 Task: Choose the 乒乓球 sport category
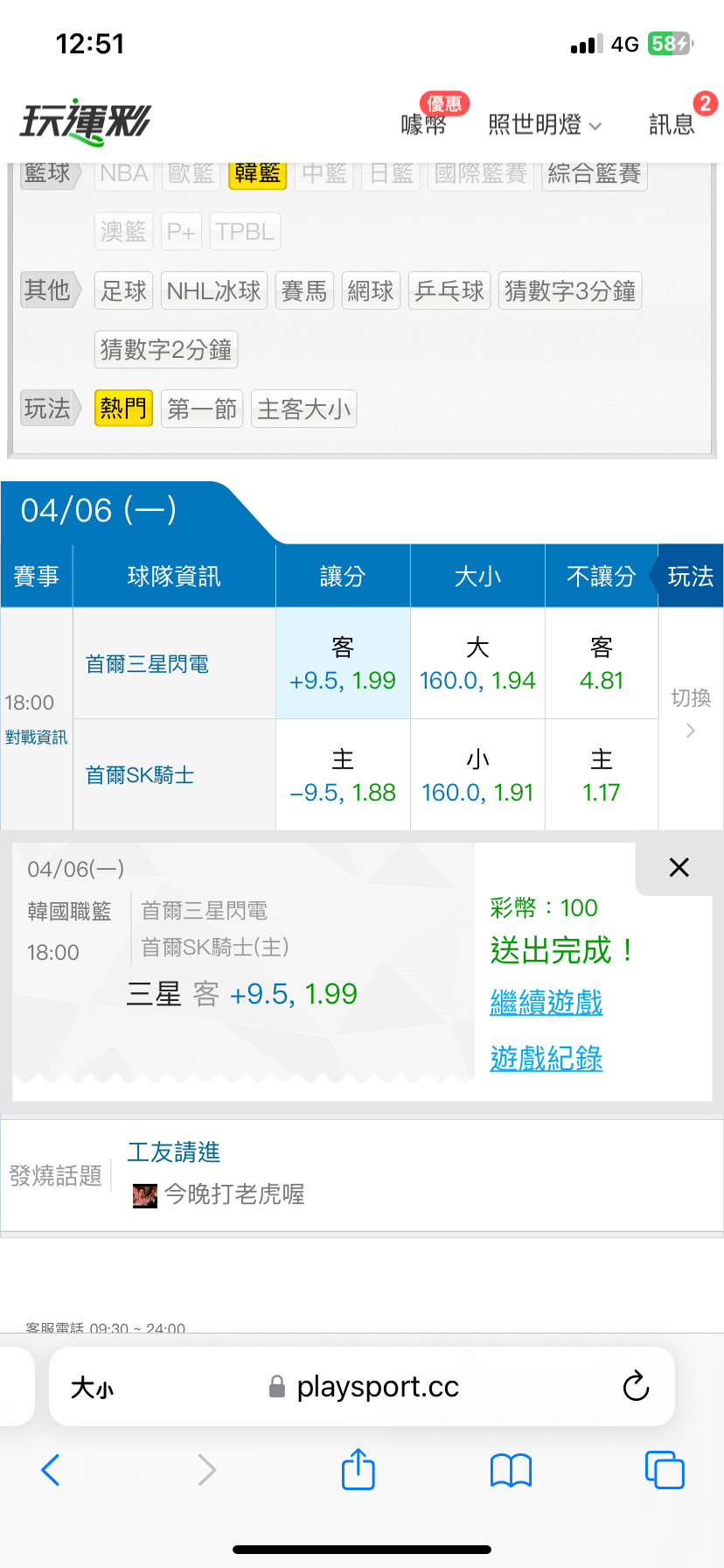tap(449, 290)
